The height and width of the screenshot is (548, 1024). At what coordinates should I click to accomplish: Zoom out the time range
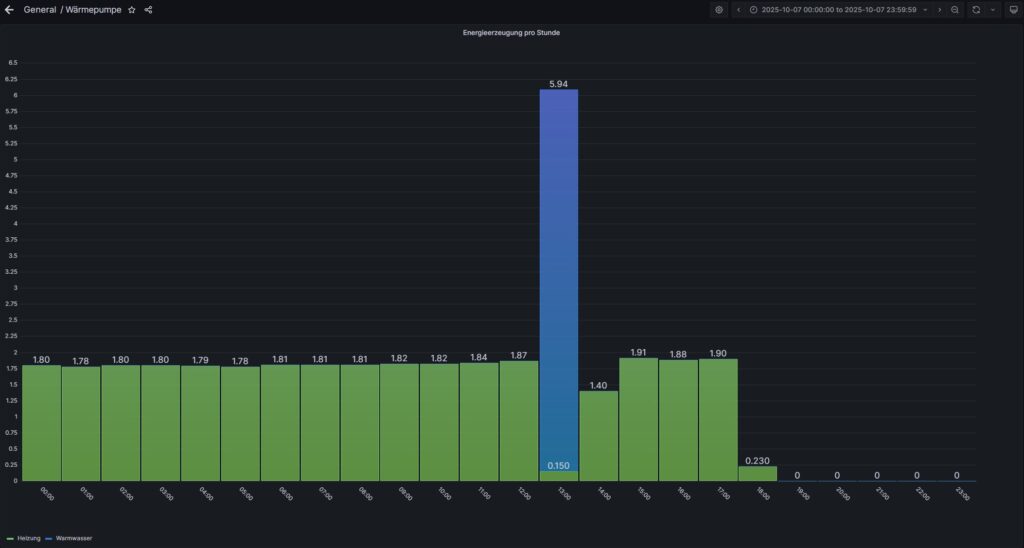pos(955,9)
